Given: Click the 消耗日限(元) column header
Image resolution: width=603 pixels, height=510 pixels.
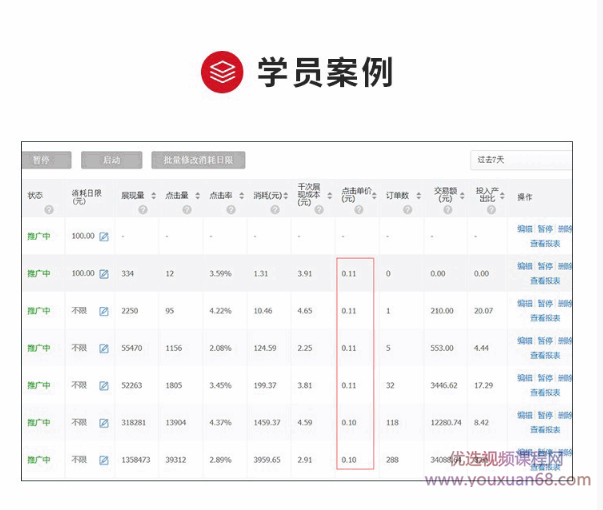Looking at the screenshot, I should click(x=87, y=197).
